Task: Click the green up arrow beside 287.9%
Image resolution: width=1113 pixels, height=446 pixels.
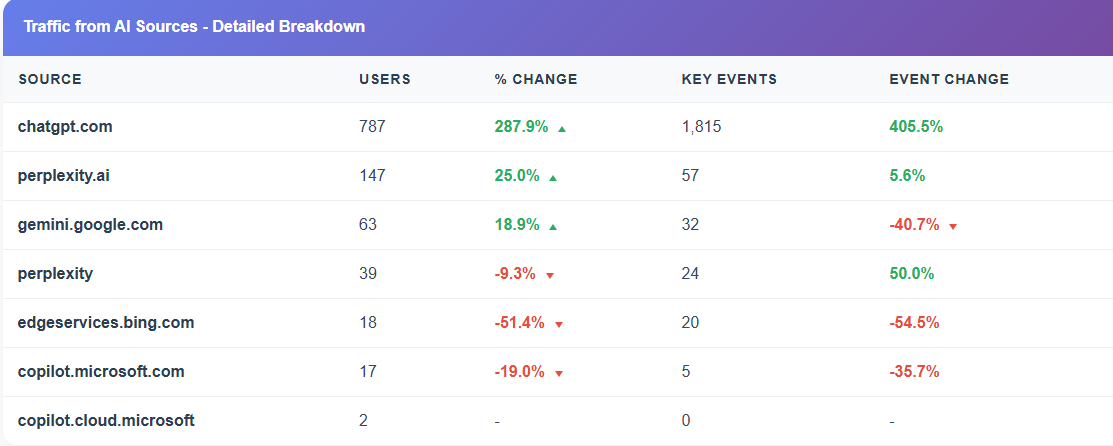Action: click(x=562, y=128)
